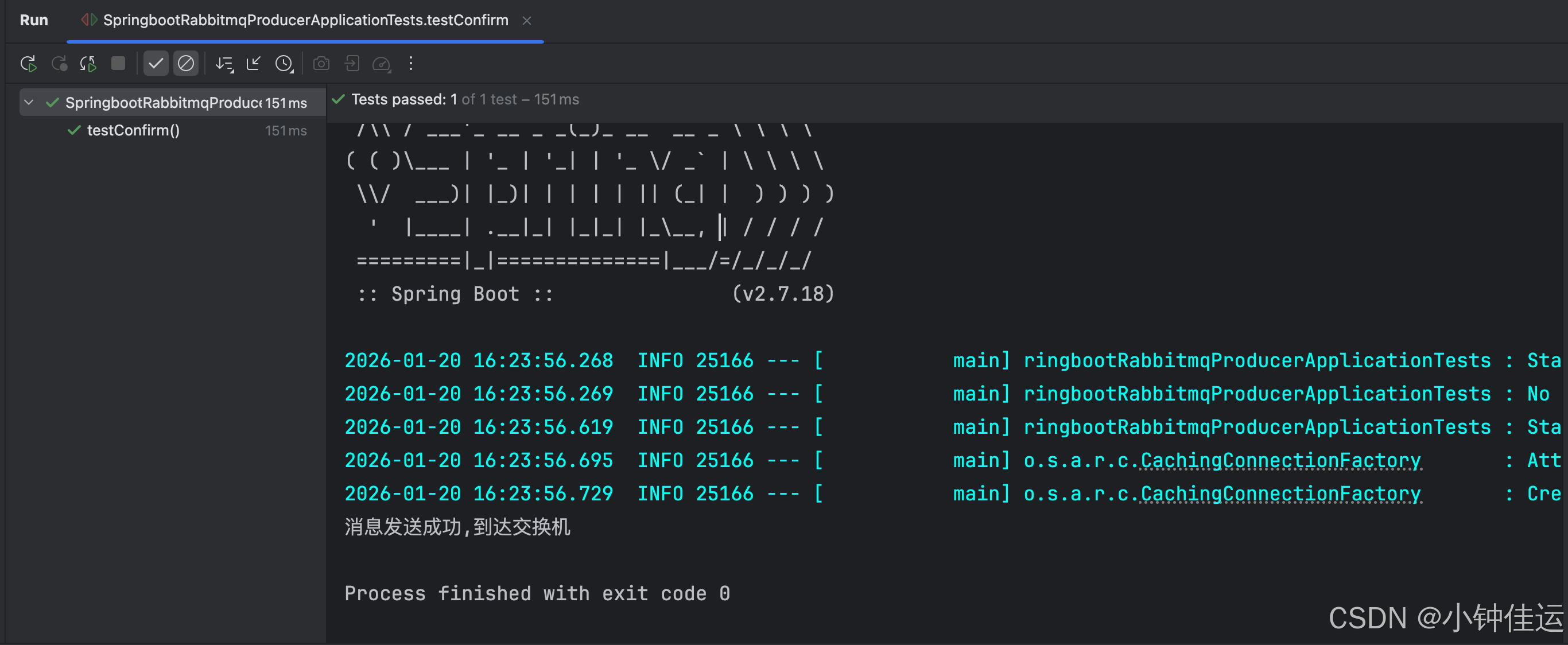This screenshot has height=645, width=1568.
Task: Open the sort tests dropdown
Action: pos(224,64)
